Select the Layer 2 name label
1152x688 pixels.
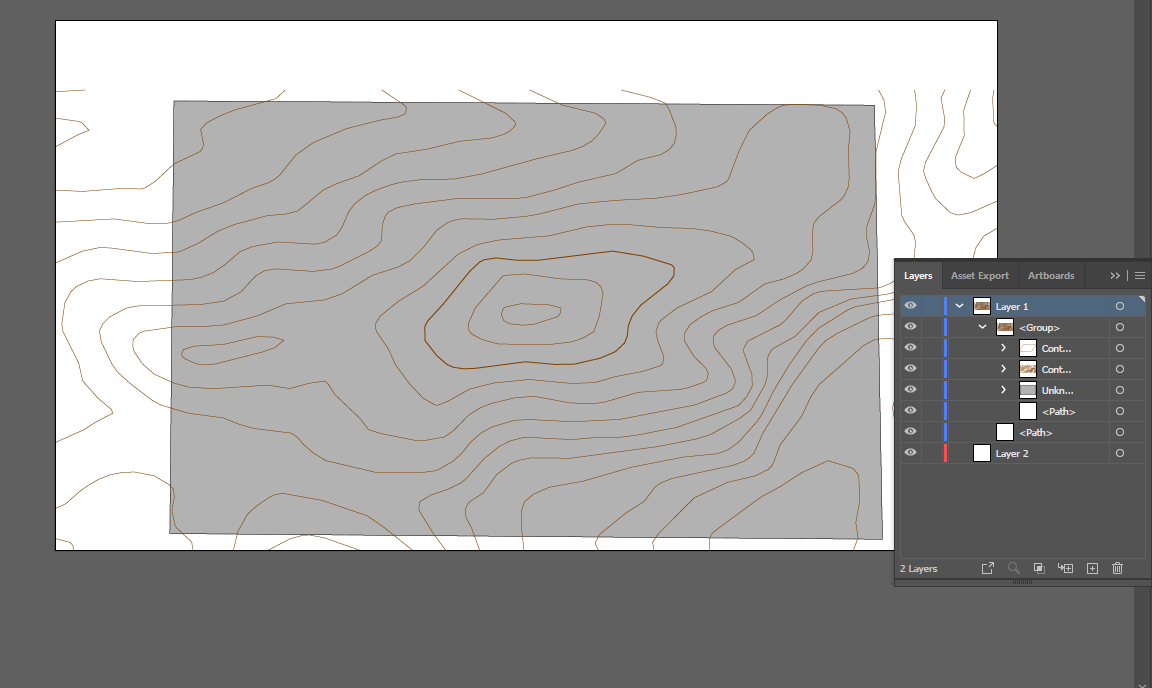[x=1012, y=454]
